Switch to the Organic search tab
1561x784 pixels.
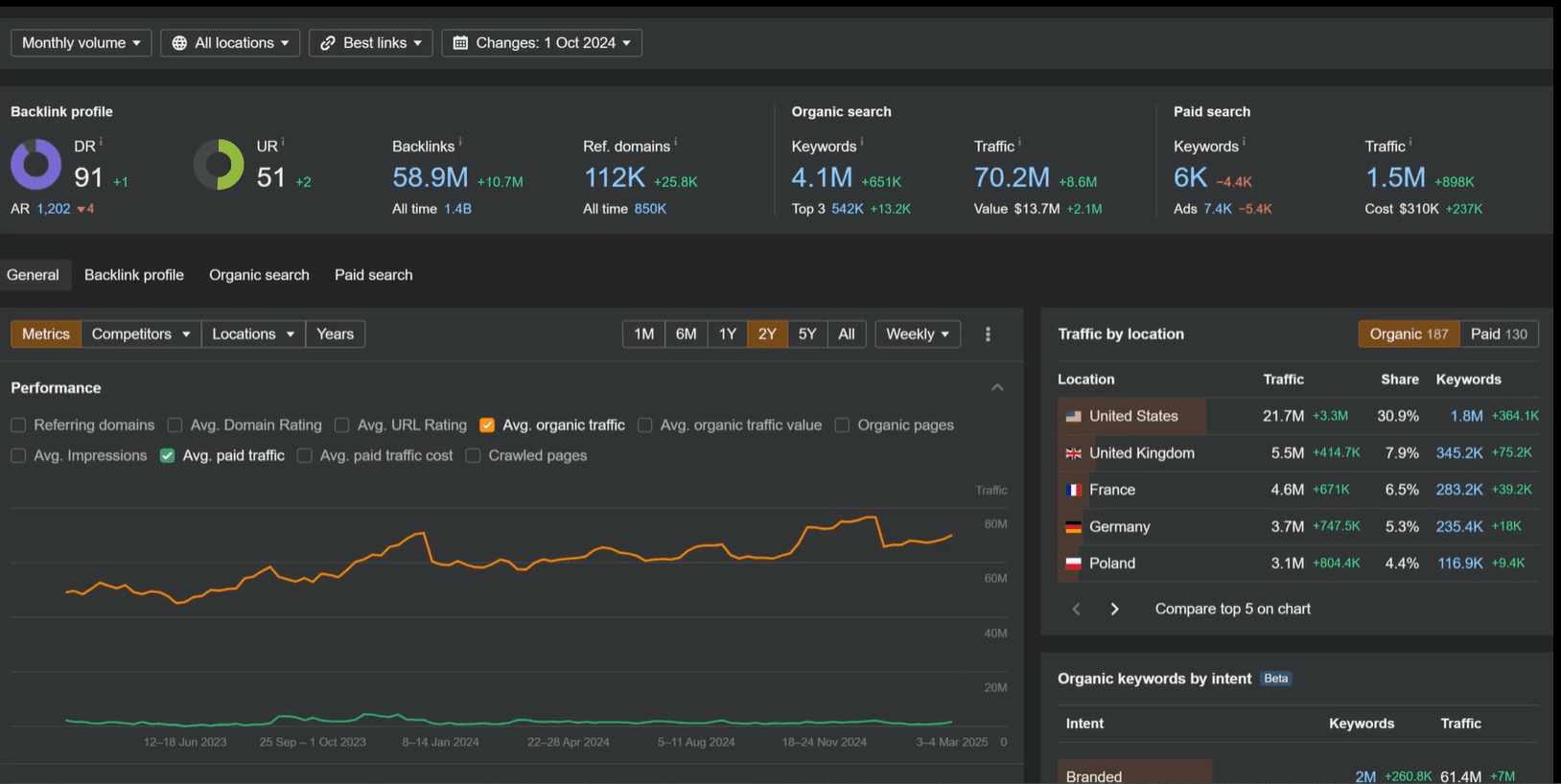click(x=259, y=275)
